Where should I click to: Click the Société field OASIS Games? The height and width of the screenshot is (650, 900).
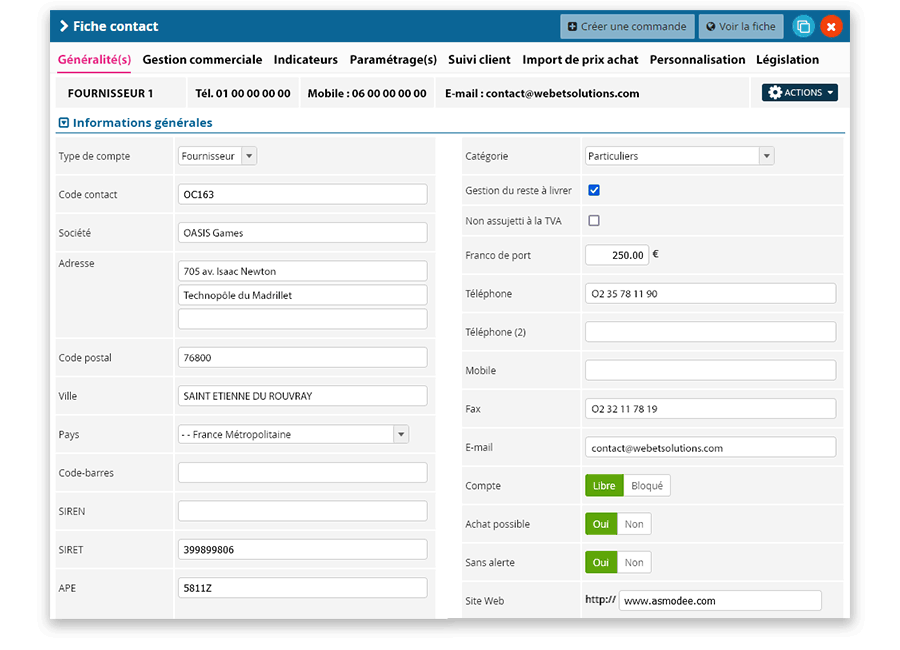point(302,233)
